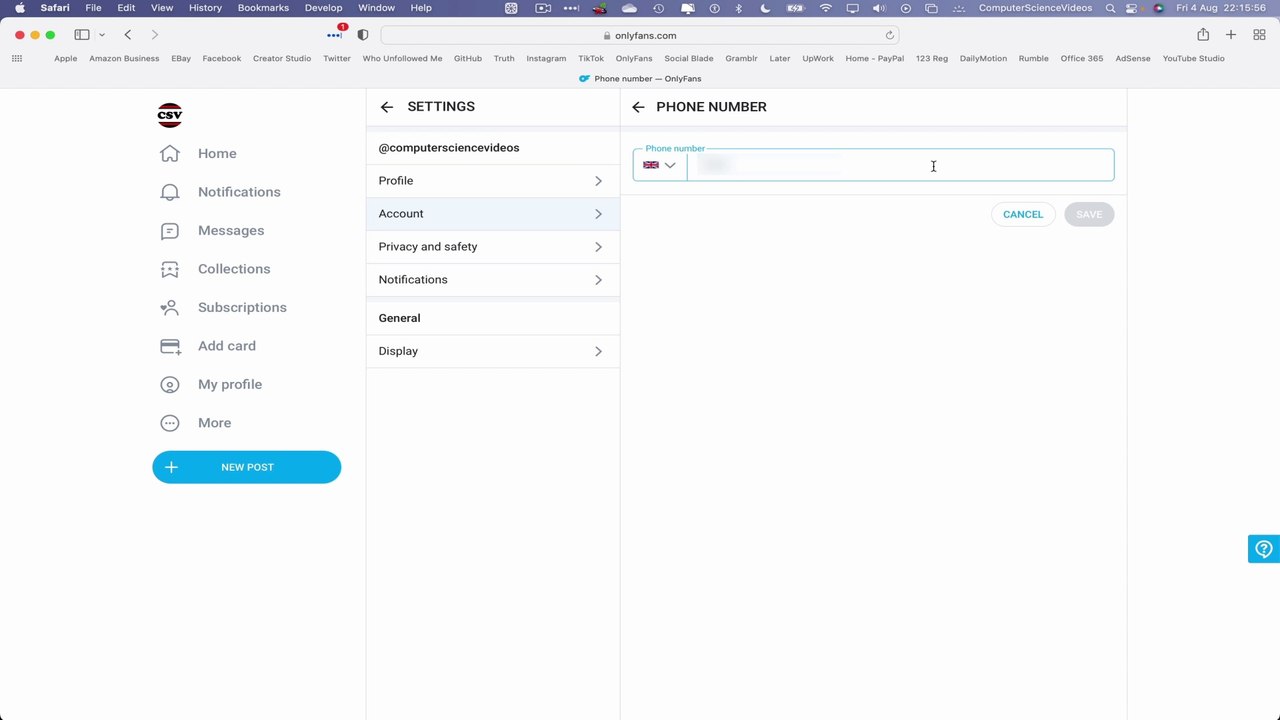Open the country code flag dropdown
The height and width of the screenshot is (720, 1280).
pos(660,165)
